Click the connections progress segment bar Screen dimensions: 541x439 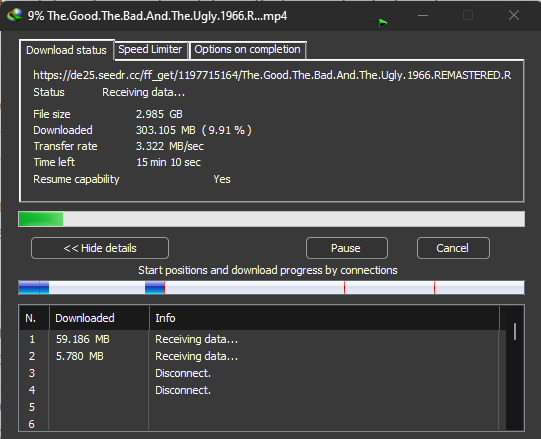(272, 287)
